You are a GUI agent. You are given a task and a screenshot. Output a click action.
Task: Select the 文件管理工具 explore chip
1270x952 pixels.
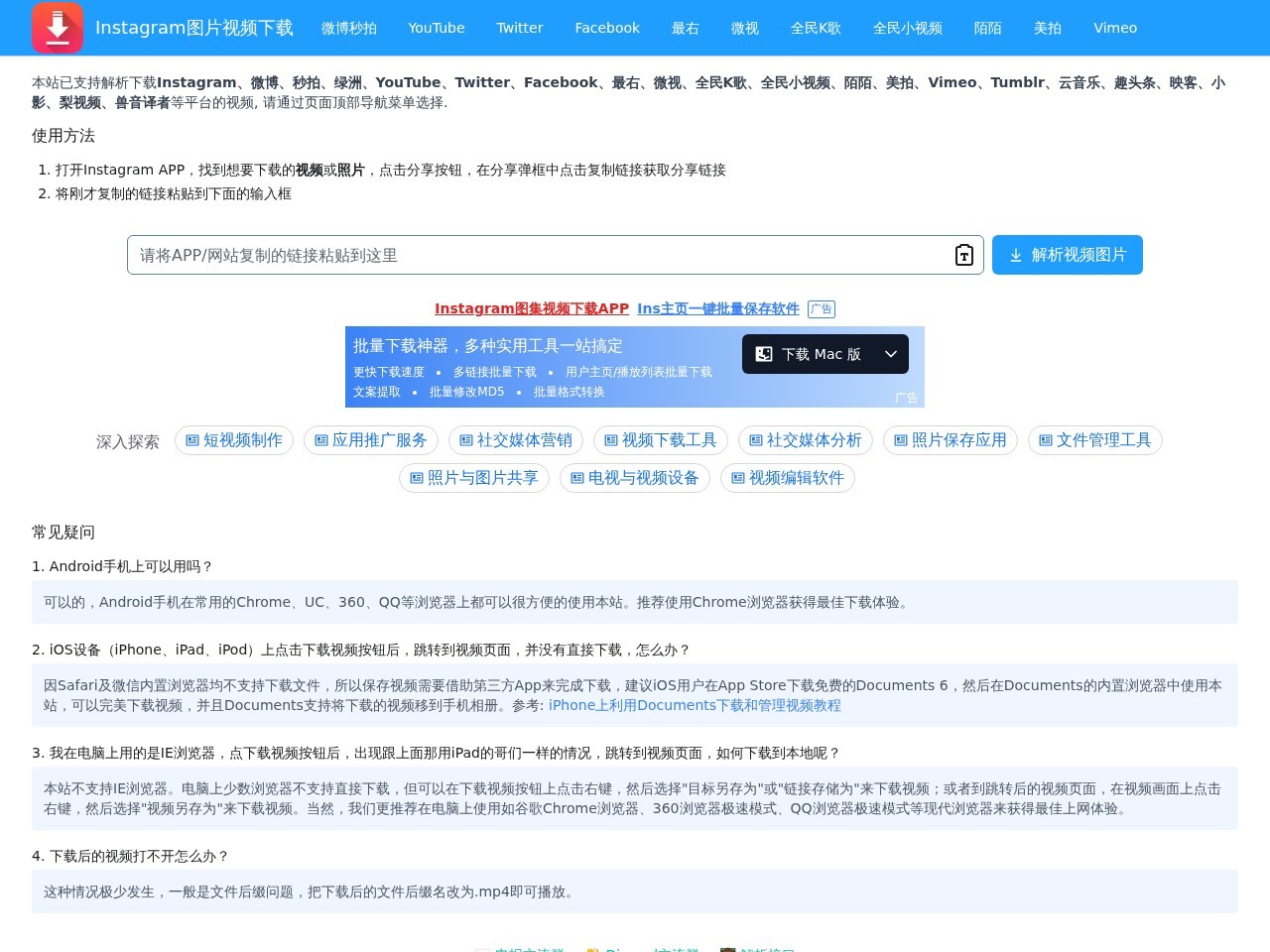(1095, 440)
